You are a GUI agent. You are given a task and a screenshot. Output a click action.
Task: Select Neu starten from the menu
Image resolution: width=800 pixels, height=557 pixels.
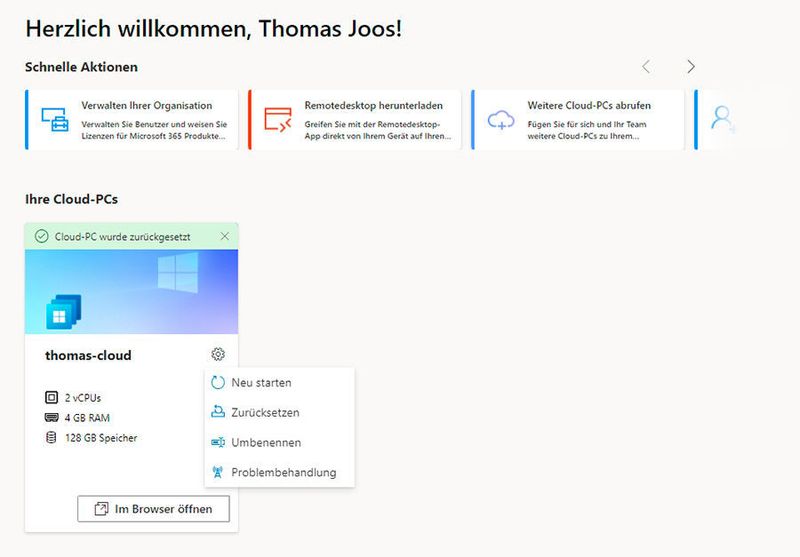click(x=279, y=383)
